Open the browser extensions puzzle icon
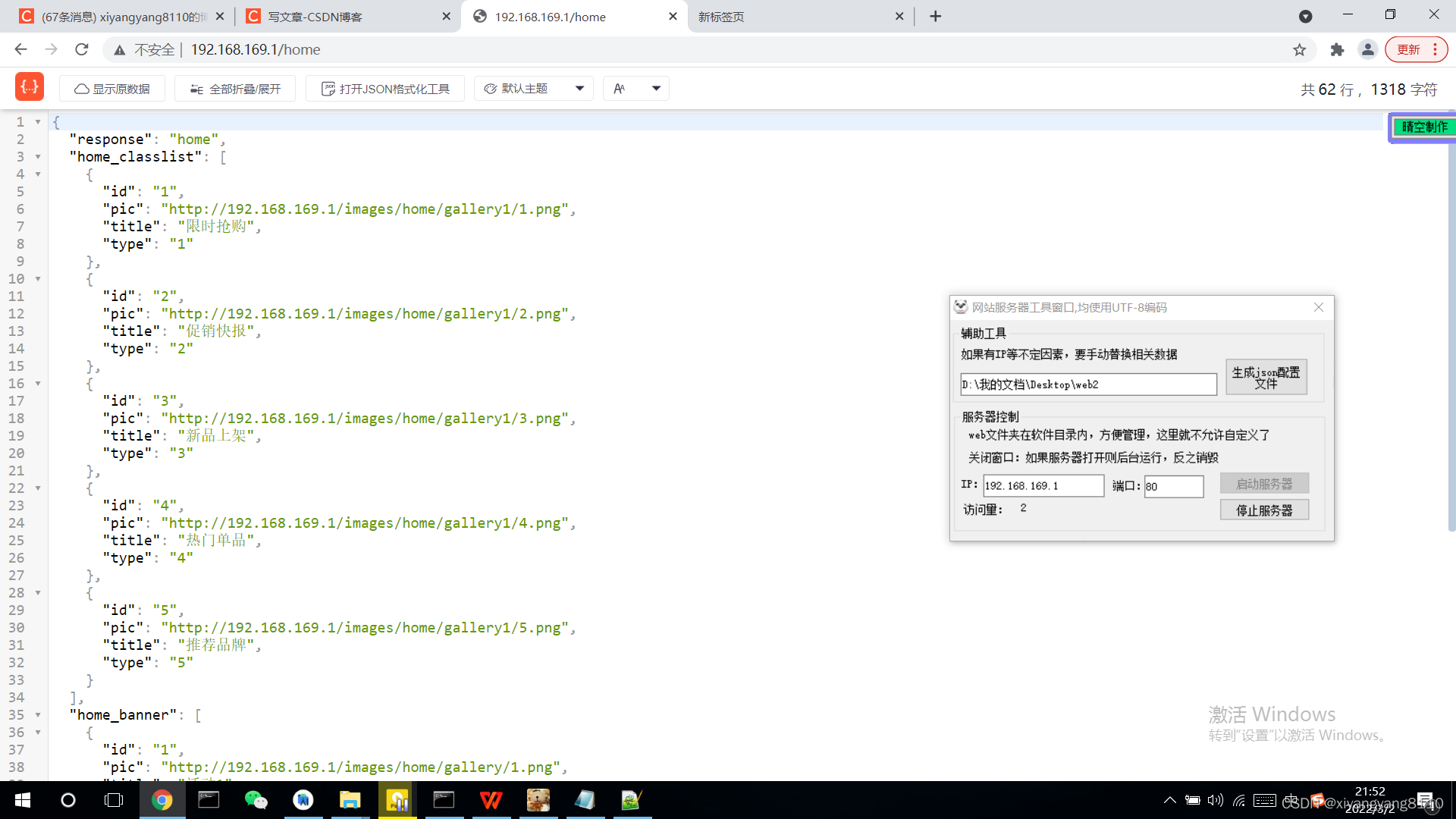 [x=1337, y=49]
